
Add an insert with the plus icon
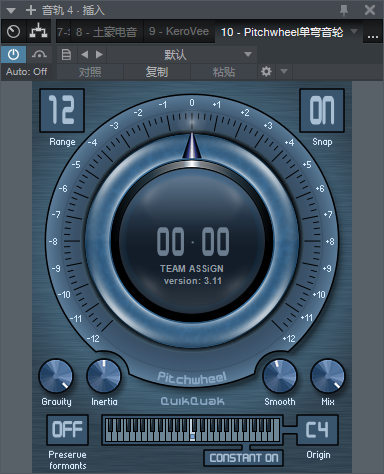click(x=31, y=10)
